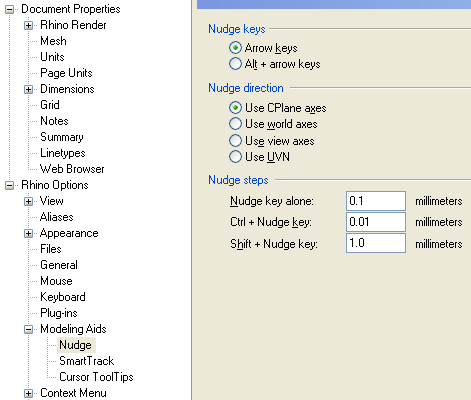Open the Linetypes document page
471x400 pixels.
pyautogui.click(x=63, y=153)
